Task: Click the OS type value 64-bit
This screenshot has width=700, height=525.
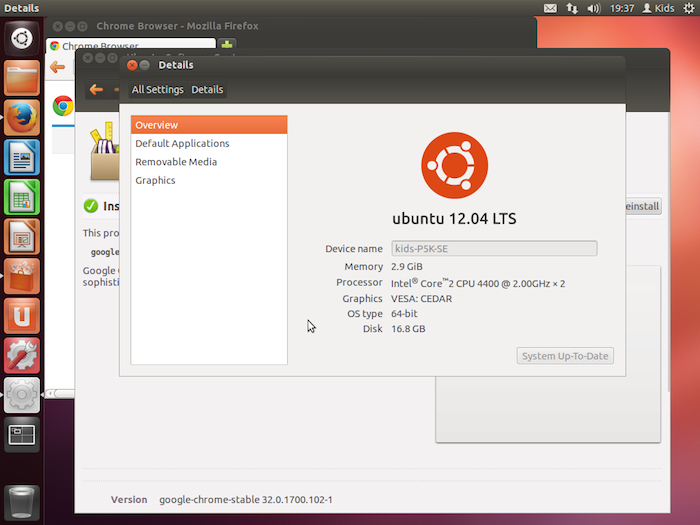Action: click(404, 313)
